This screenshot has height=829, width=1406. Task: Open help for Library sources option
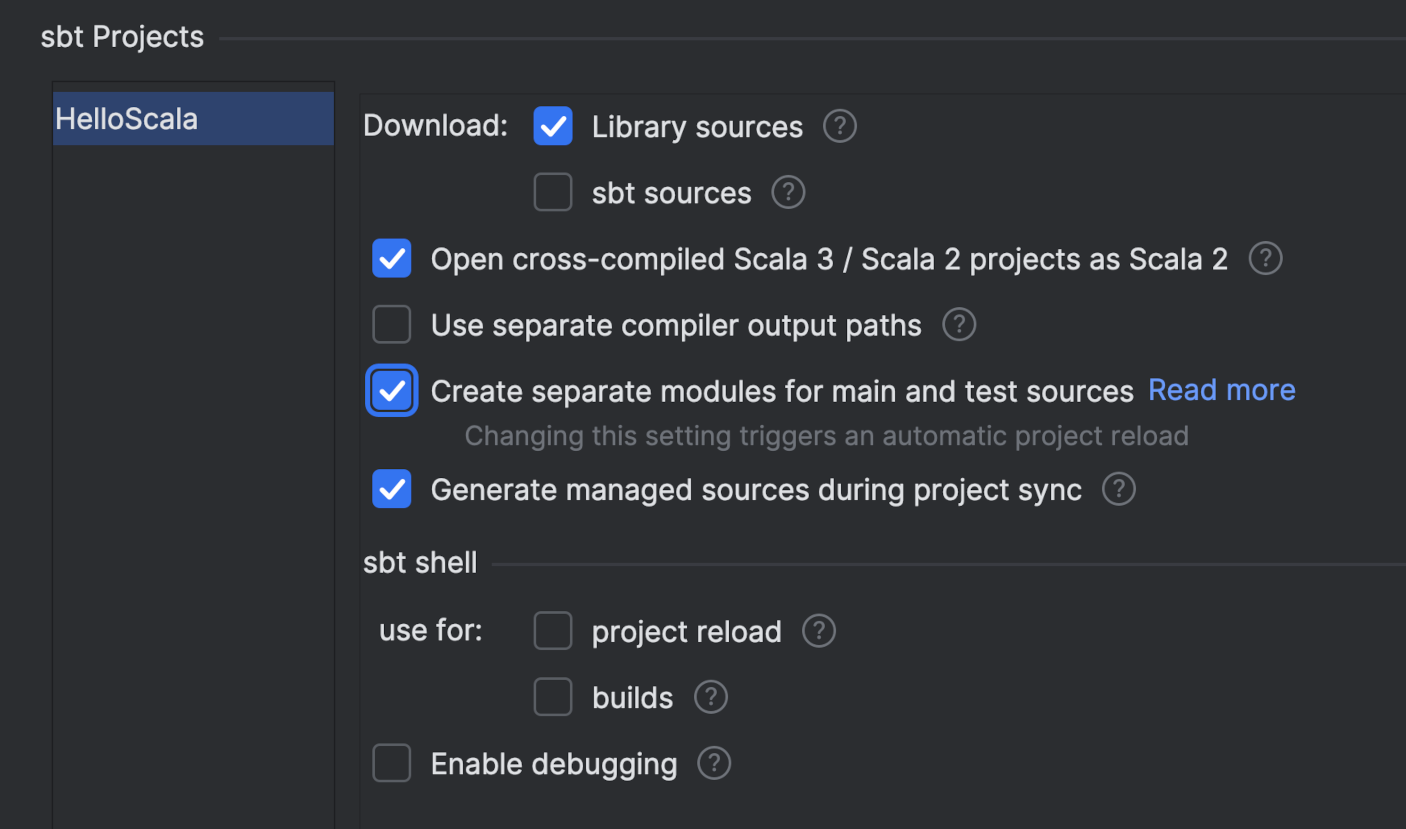(x=839, y=126)
